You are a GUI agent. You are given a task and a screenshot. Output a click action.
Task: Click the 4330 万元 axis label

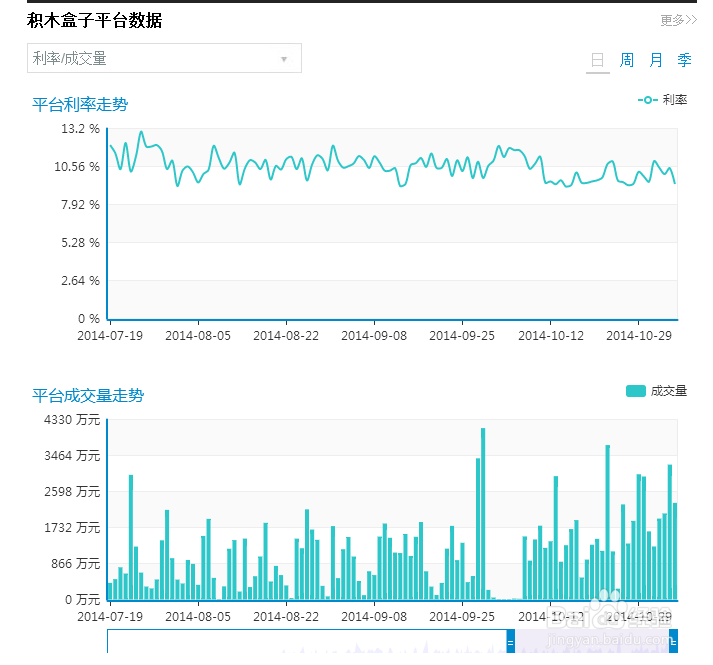pos(72,419)
